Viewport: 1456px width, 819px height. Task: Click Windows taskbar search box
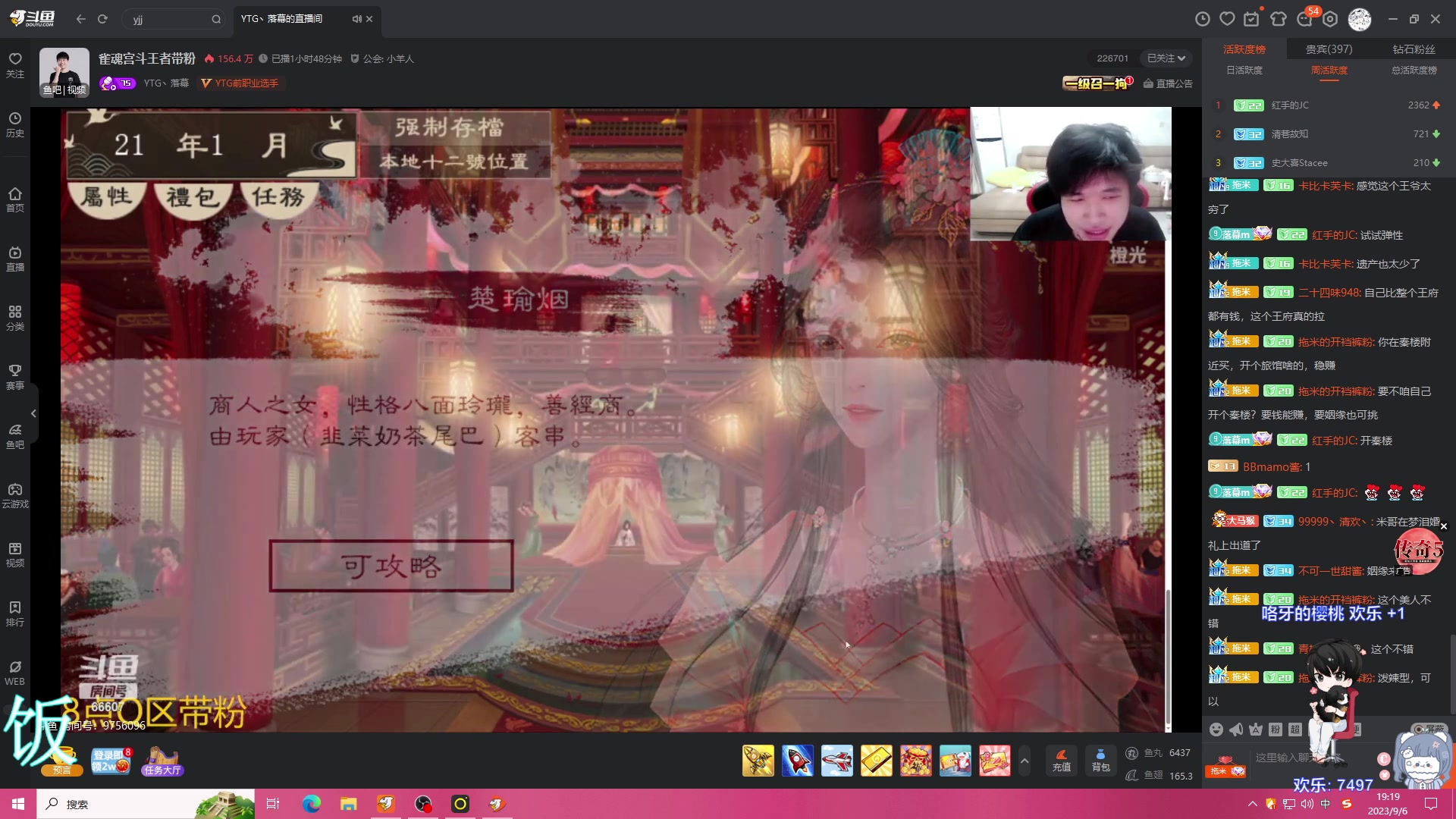[146, 804]
